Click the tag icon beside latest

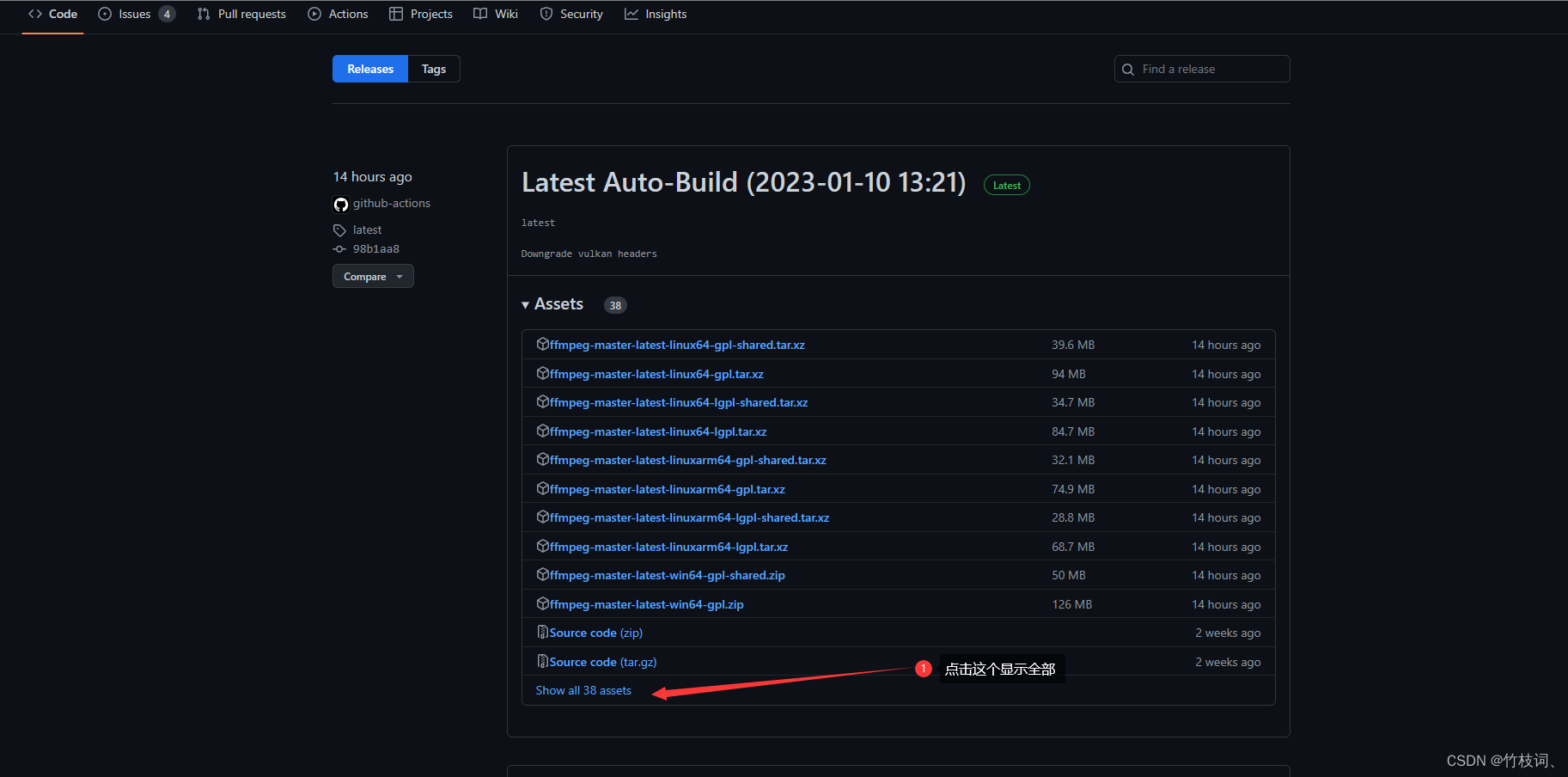pos(339,230)
